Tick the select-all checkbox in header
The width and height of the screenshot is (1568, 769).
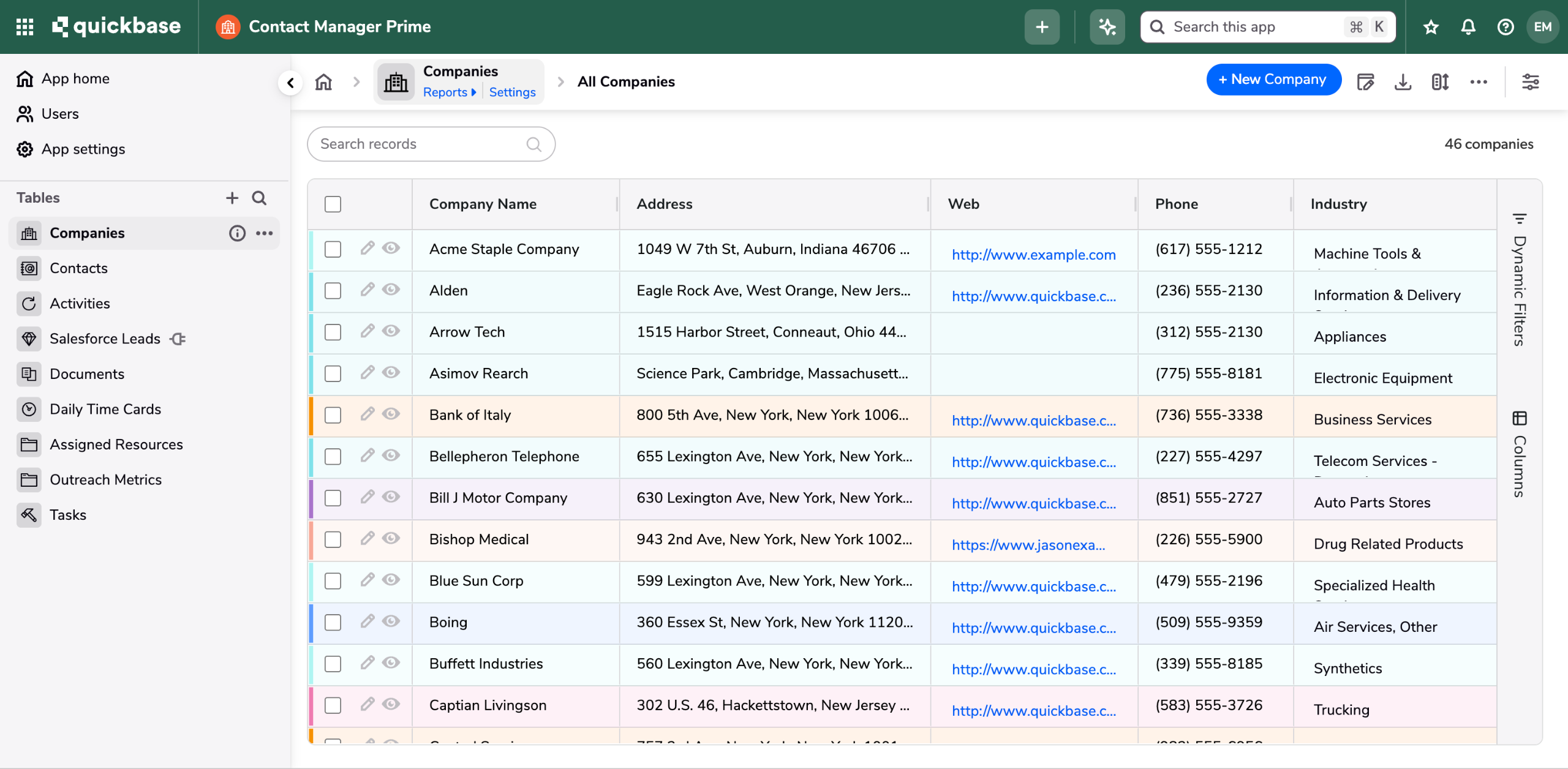[333, 204]
